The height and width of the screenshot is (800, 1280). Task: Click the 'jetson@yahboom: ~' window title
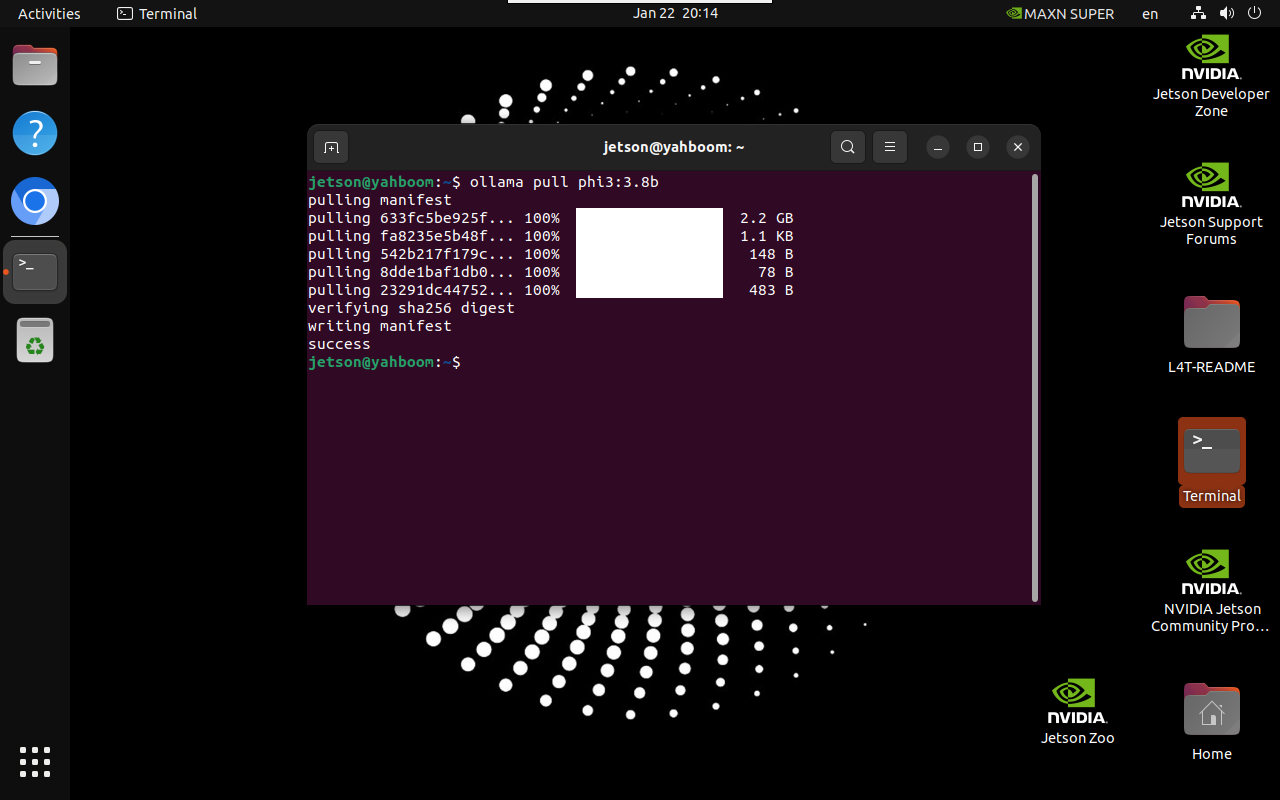pyautogui.click(x=674, y=147)
